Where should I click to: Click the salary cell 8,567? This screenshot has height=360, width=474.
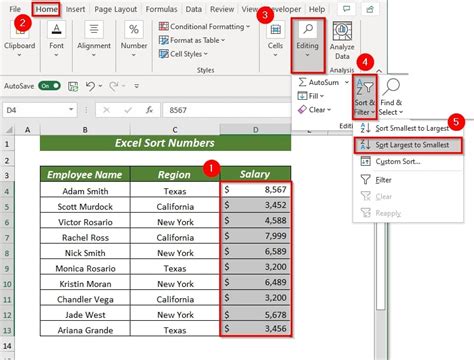pos(255,190)
